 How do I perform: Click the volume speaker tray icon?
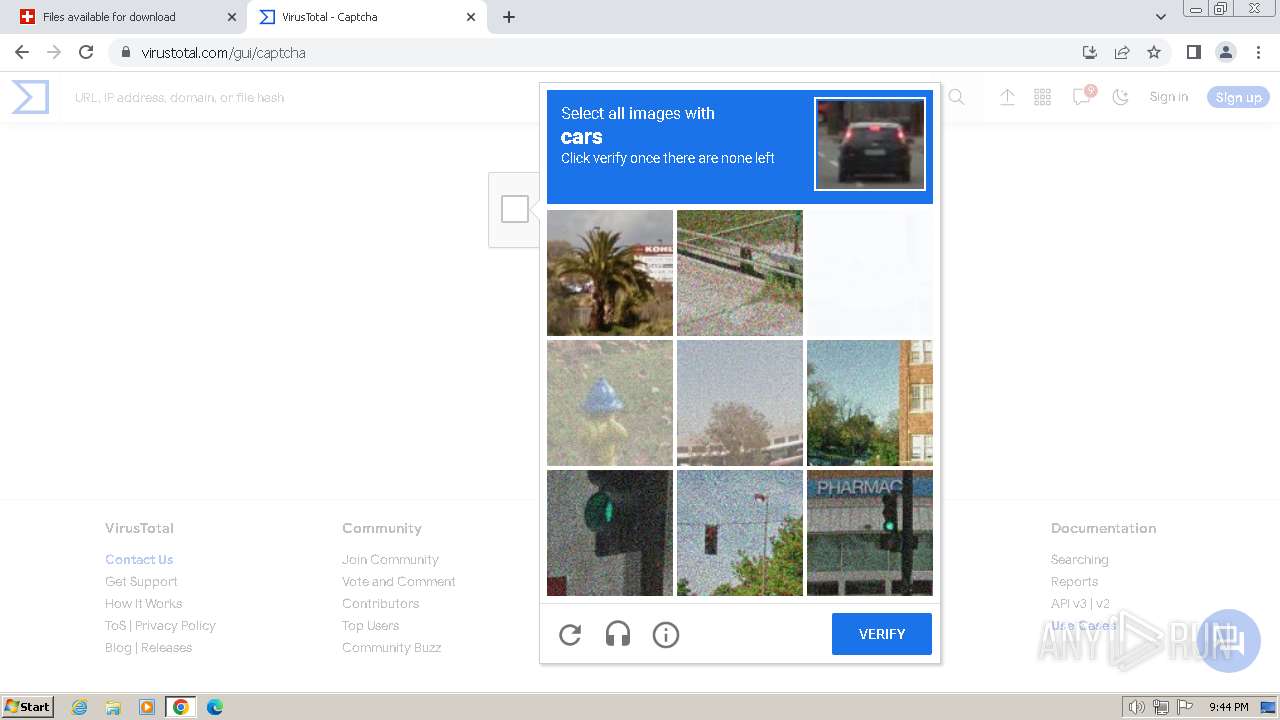click(1137, 707)
